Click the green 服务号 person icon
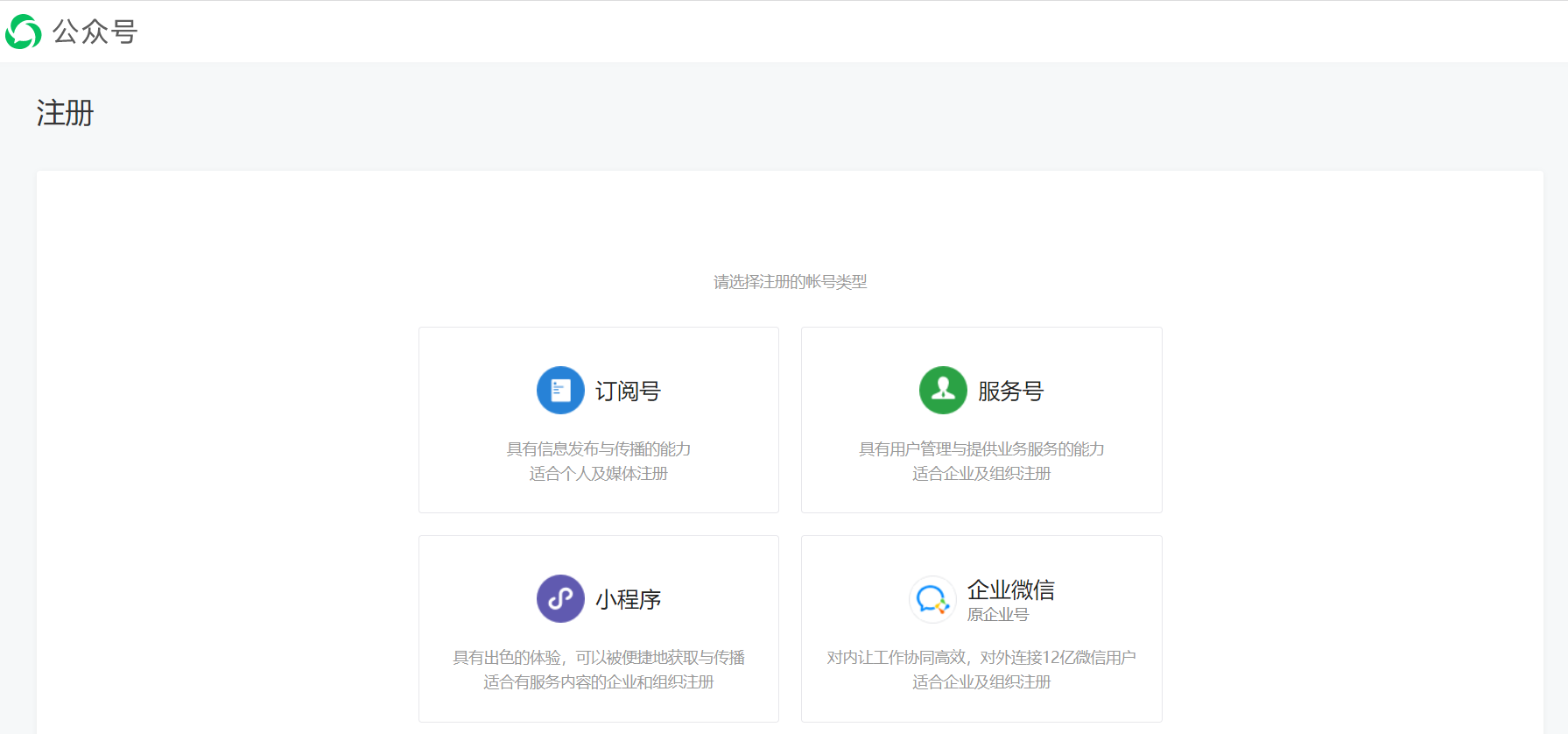1568x734 pixels. click(x=943, y=390)
